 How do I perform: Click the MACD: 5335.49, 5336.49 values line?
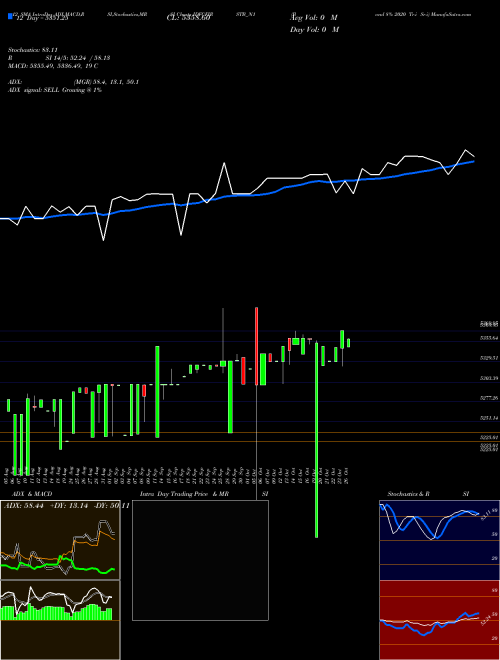pyautogui.click(x=53, y=66)
